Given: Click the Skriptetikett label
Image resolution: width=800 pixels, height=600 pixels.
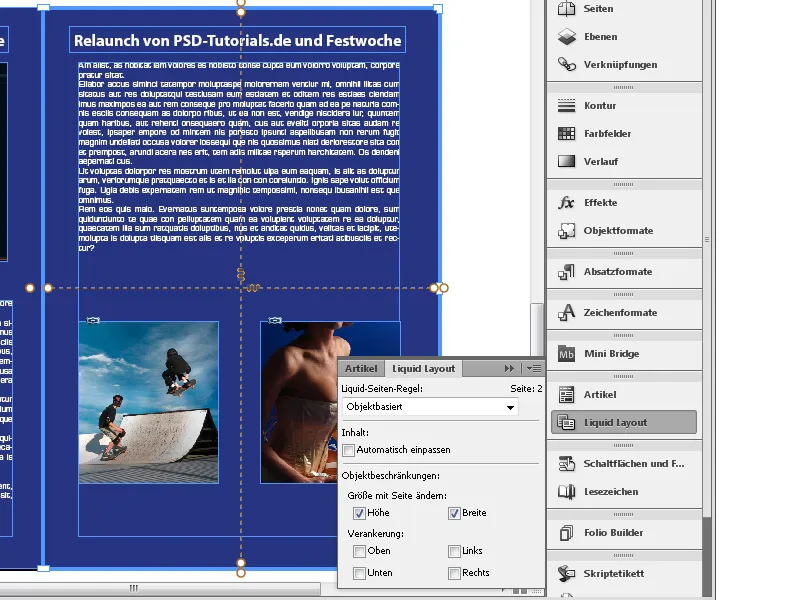Looking at the screenshot, I should point(614,573).
